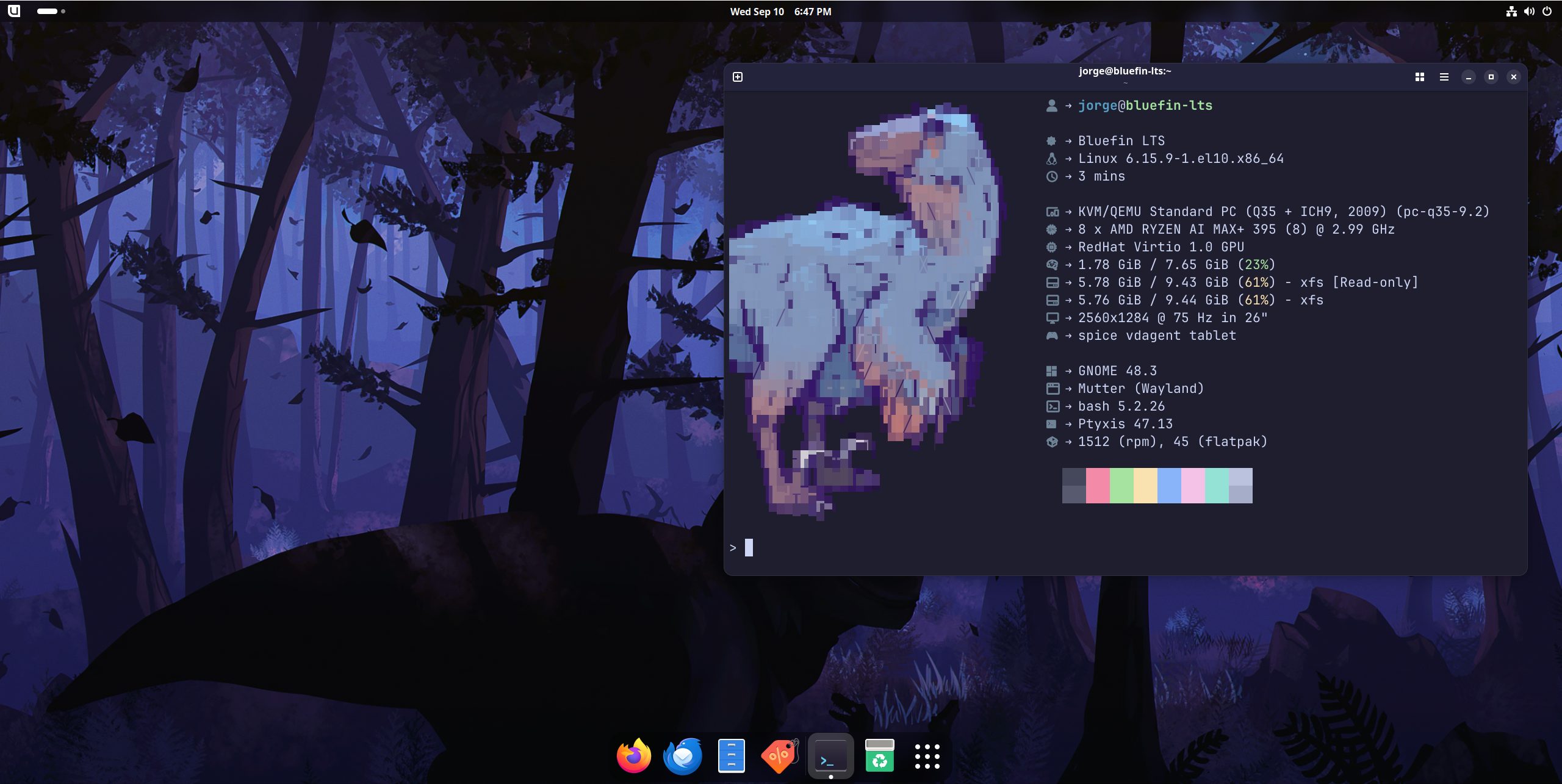Show the tab overview grid
This screenshot has height=784, width=1562.
coord(1420,77)
